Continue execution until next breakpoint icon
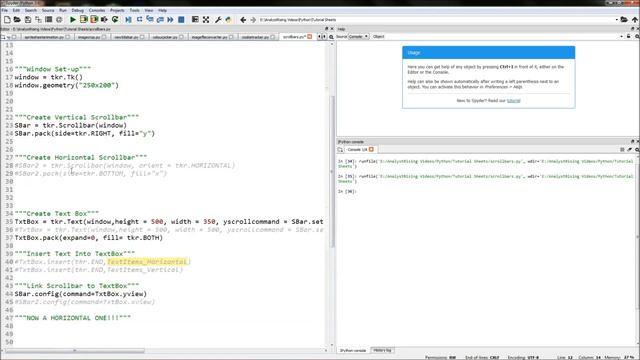The width and height of the screenshot is (640, 360). tap(171, 20)
